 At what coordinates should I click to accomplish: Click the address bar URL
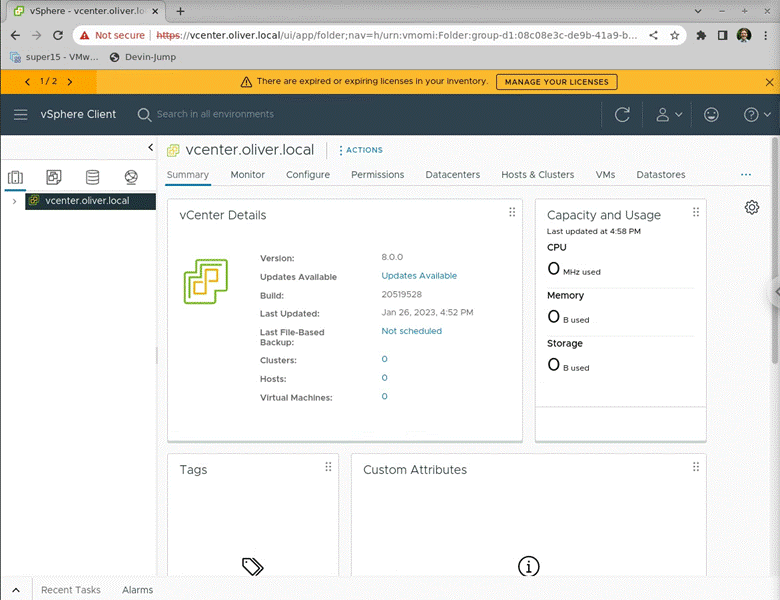(x=396, y=35)
